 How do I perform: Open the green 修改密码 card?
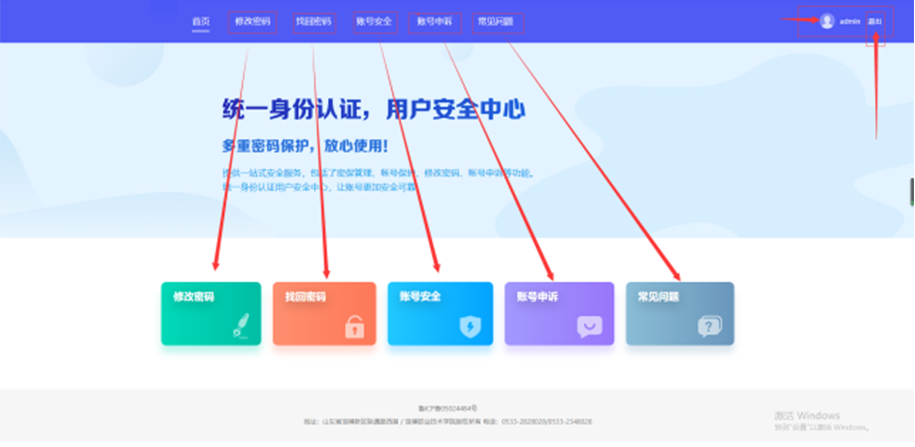pyautogui.click(x=211, y=313)
